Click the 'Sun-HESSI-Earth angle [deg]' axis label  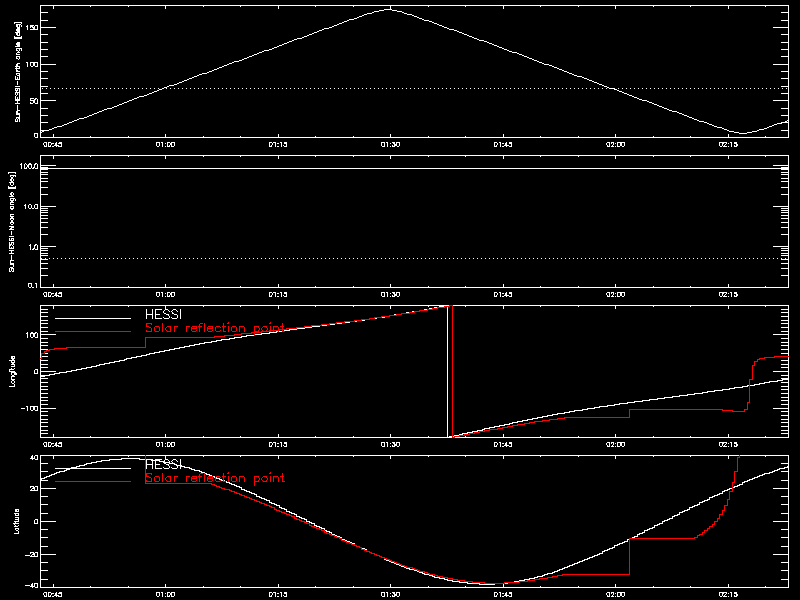pyautogui.click(x=18, y=71)
